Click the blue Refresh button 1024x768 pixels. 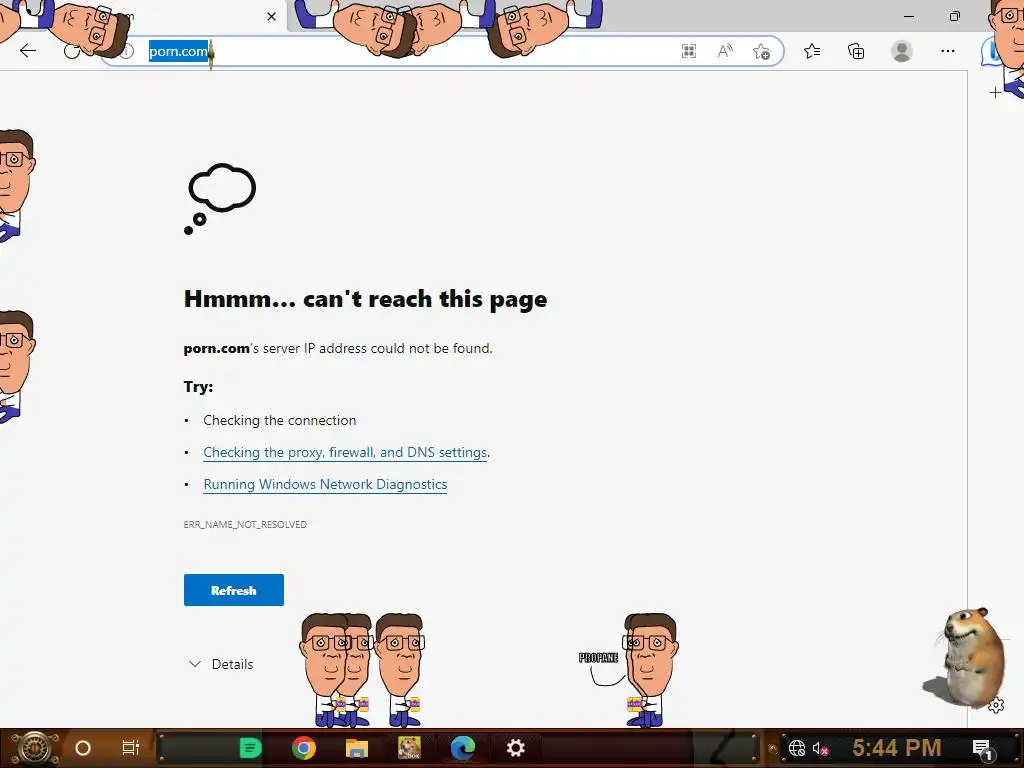point(234,590)
